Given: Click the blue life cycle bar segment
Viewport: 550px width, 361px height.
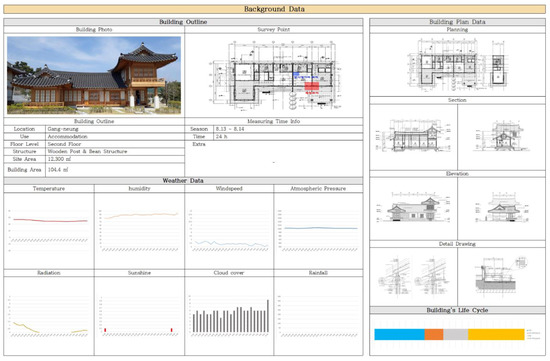Looking at the screenshot, I should [400, 334].
